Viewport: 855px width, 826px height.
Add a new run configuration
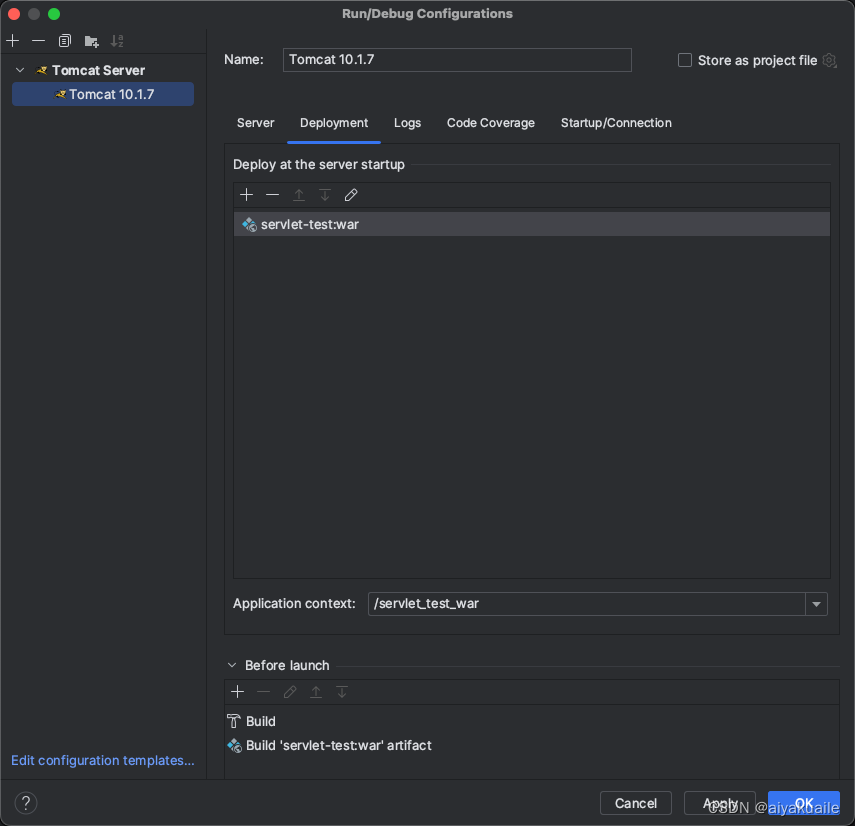tap(13, 41)
